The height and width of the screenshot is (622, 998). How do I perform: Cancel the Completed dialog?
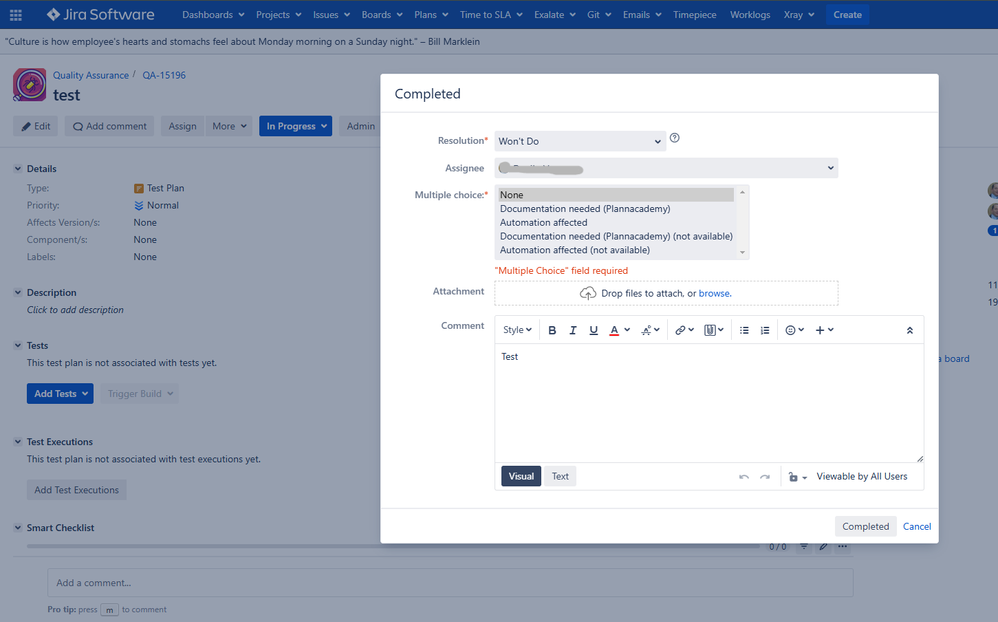coord(917,526)
